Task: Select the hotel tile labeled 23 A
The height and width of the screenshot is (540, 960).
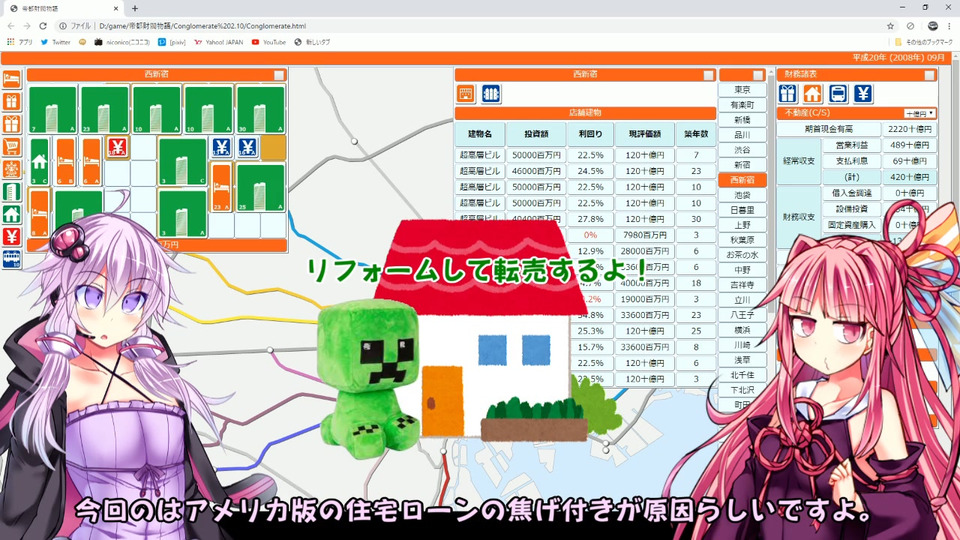Action: tap(222, 187)
